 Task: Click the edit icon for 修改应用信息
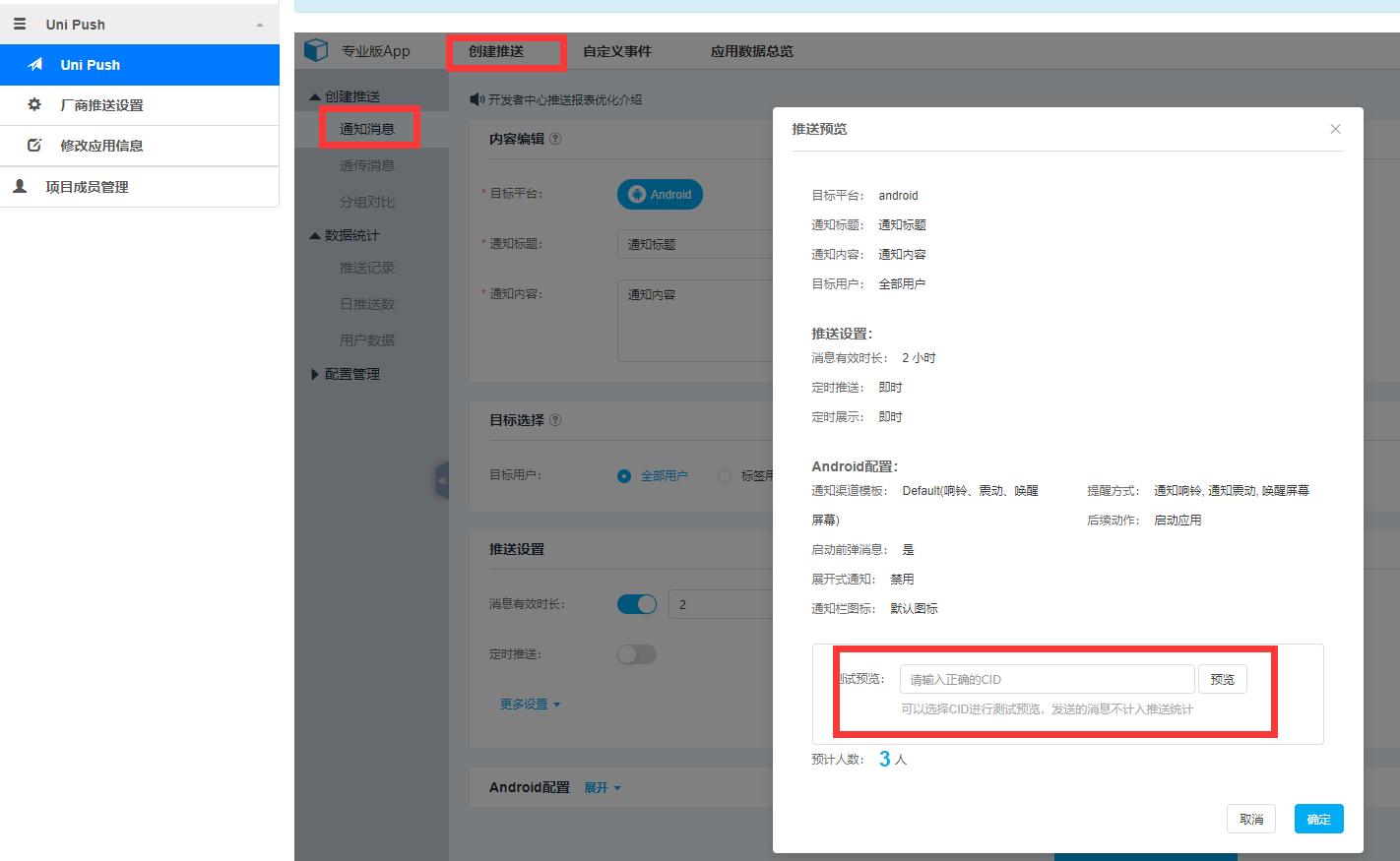point(34,145)
